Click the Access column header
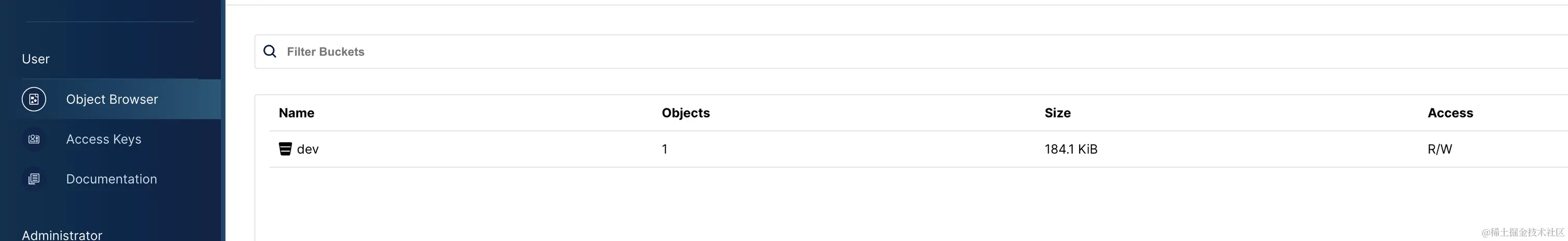The image size is (1568, 241). [x=1450, y=113]
